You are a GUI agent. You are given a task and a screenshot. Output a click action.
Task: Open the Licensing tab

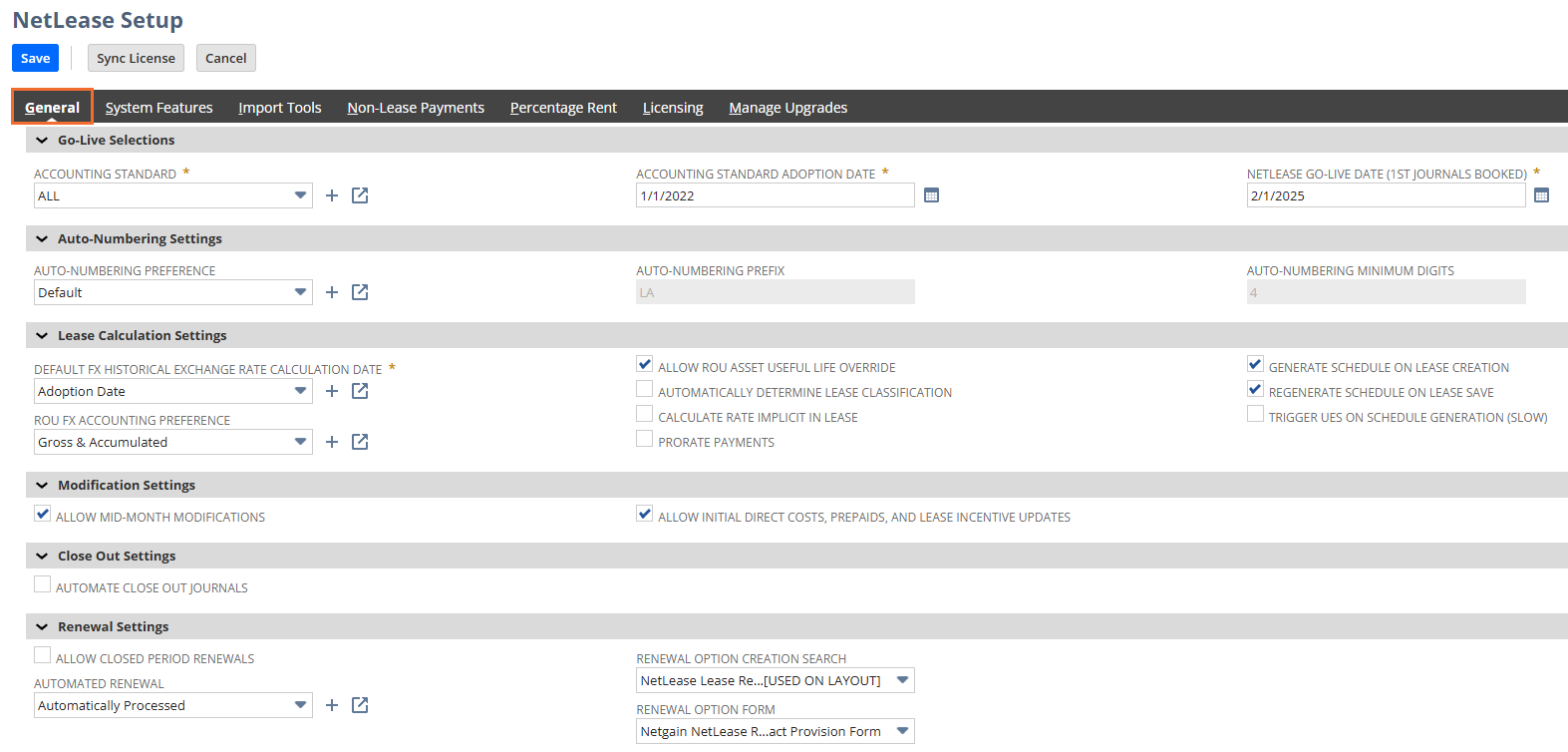[x=672, y=108]
